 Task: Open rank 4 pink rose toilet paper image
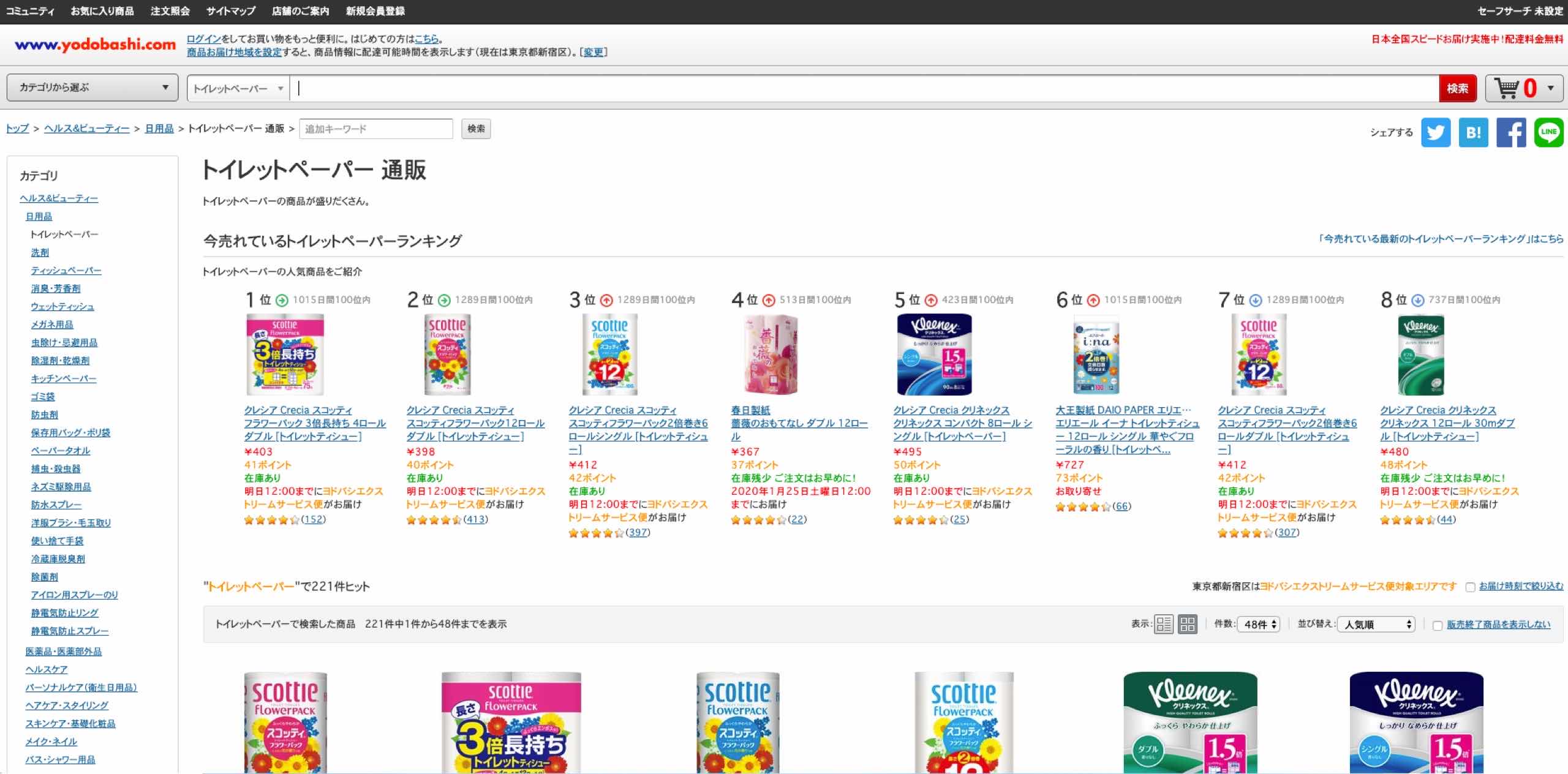pyautogui.click(x=772, y=355)
